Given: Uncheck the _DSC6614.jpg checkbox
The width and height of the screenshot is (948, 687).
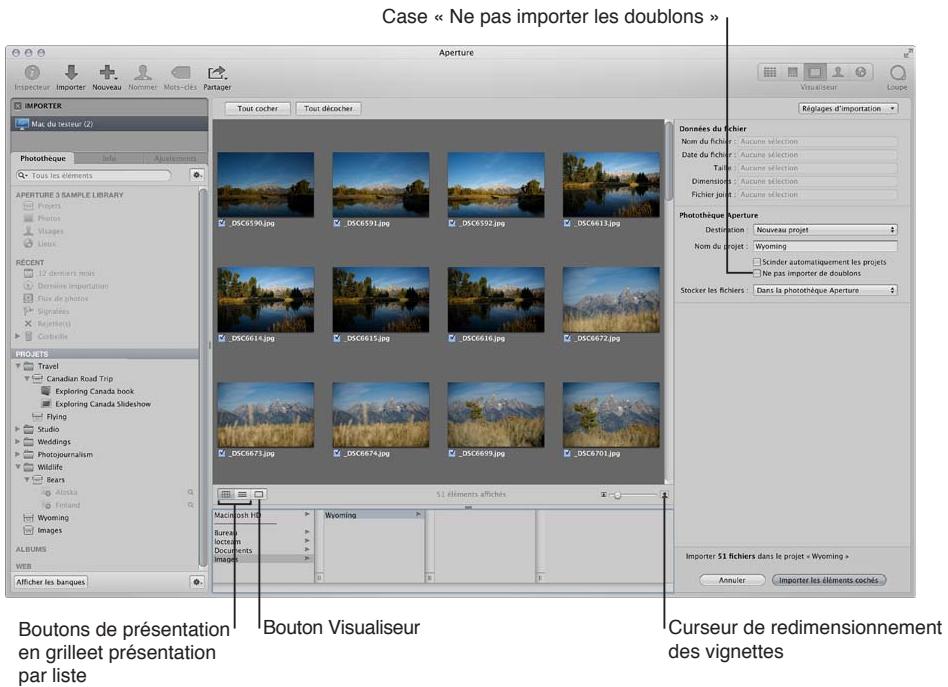Looking at the screenshot, I should (x=222, y=338).
